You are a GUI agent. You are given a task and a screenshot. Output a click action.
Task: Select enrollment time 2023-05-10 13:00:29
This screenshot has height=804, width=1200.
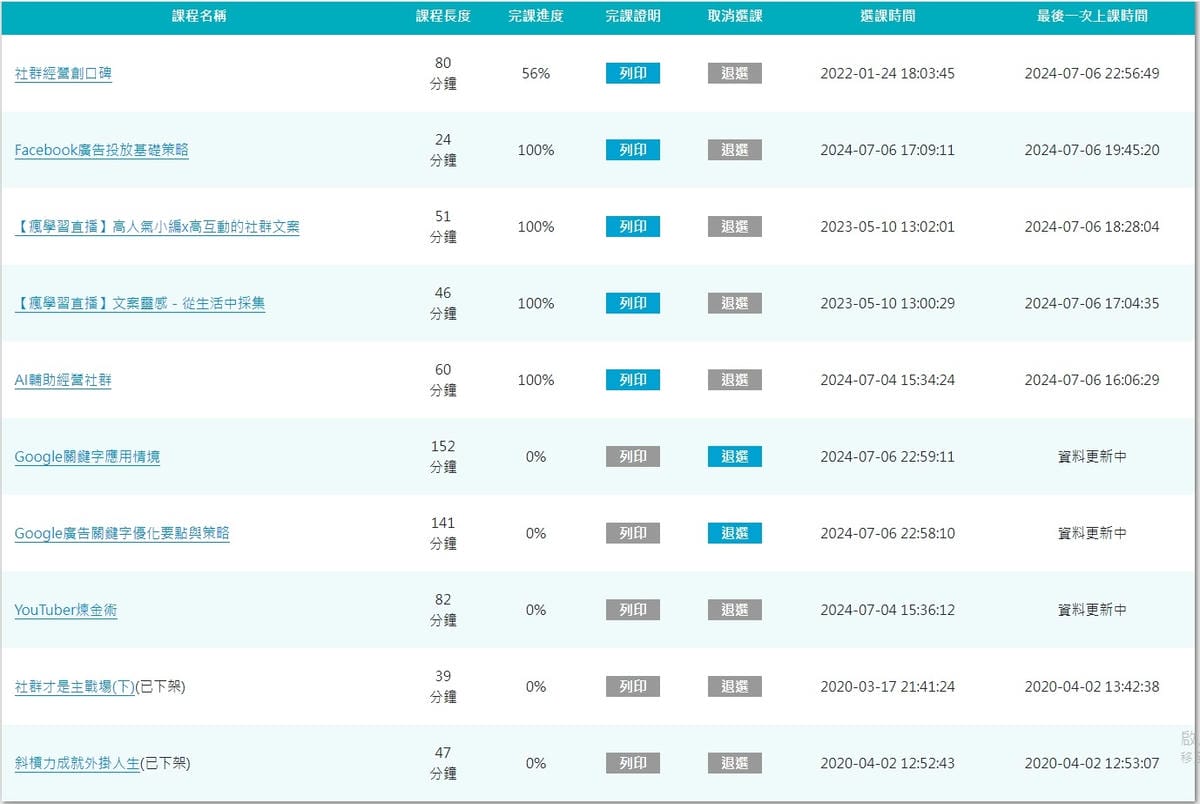[887, 303]
